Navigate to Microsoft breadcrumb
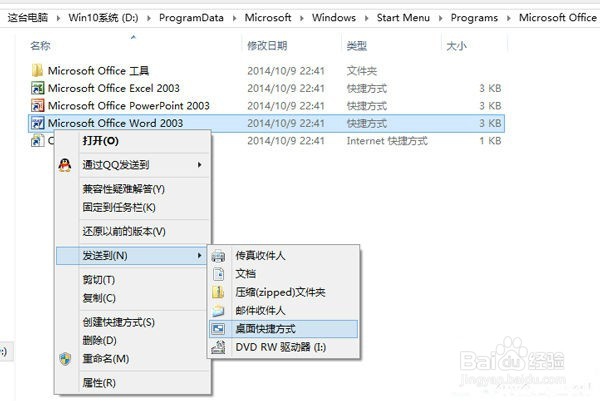The image size is (600, 401). click(268, 18)
